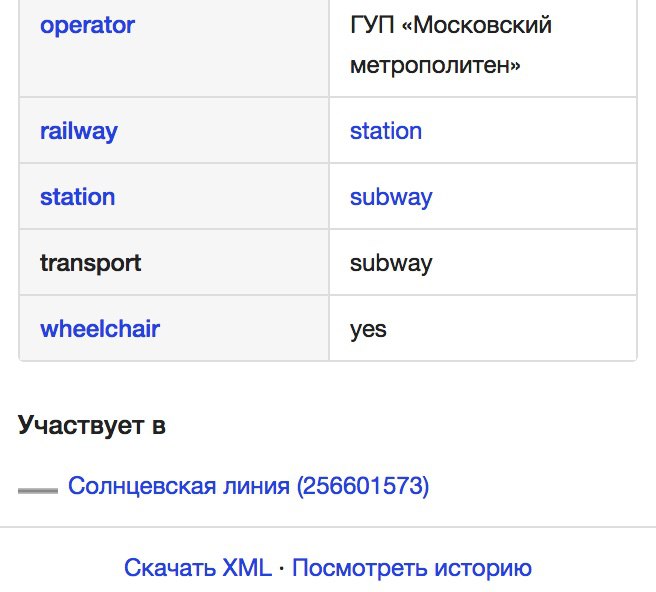The height and width of the screenshot is (592, 656).
Task: Open the operator tag key link
Action: pos(87,26)
